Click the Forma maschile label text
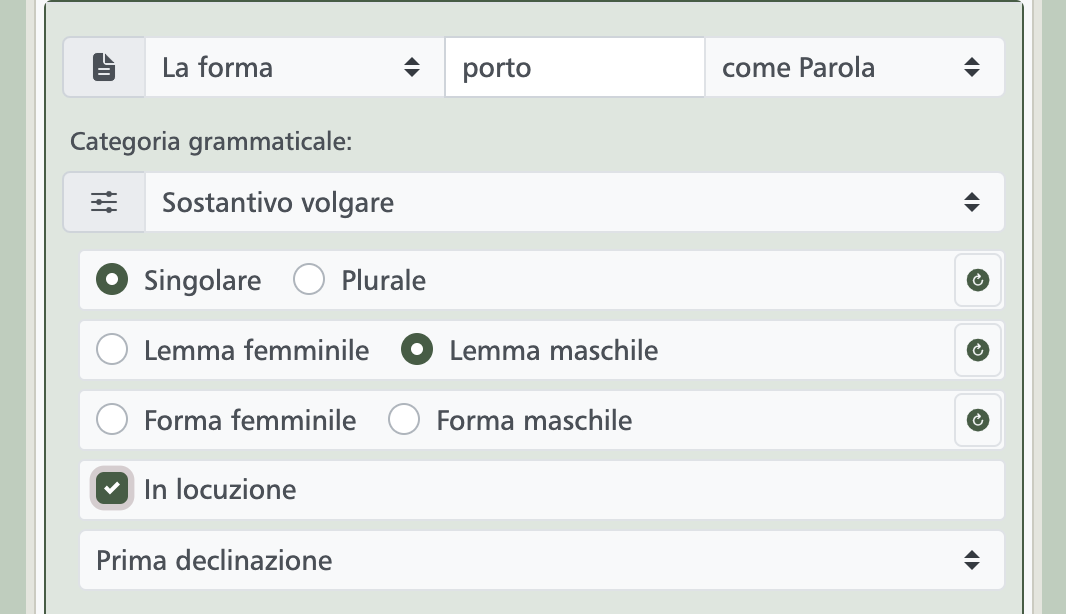This screenshot has height=614, width=1066. point(534,420)
